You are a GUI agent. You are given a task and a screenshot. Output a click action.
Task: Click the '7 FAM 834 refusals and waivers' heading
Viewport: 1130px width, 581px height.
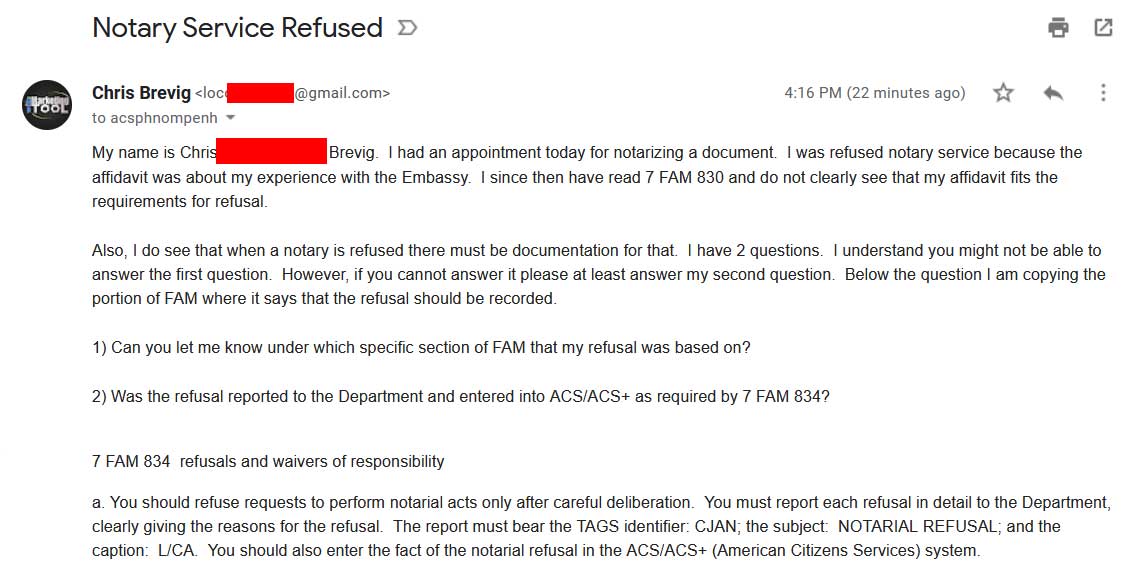(x=268, y=461)
